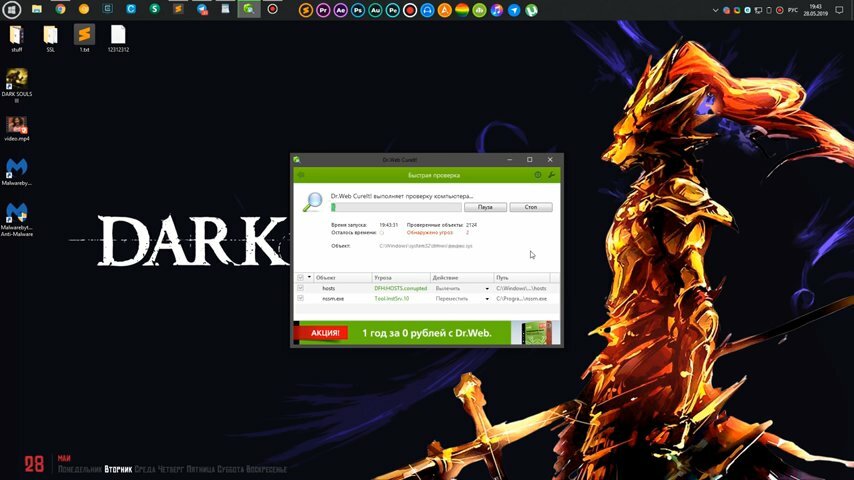
Task: Uncheck the hosts threat checkbox
Action: 300,288
